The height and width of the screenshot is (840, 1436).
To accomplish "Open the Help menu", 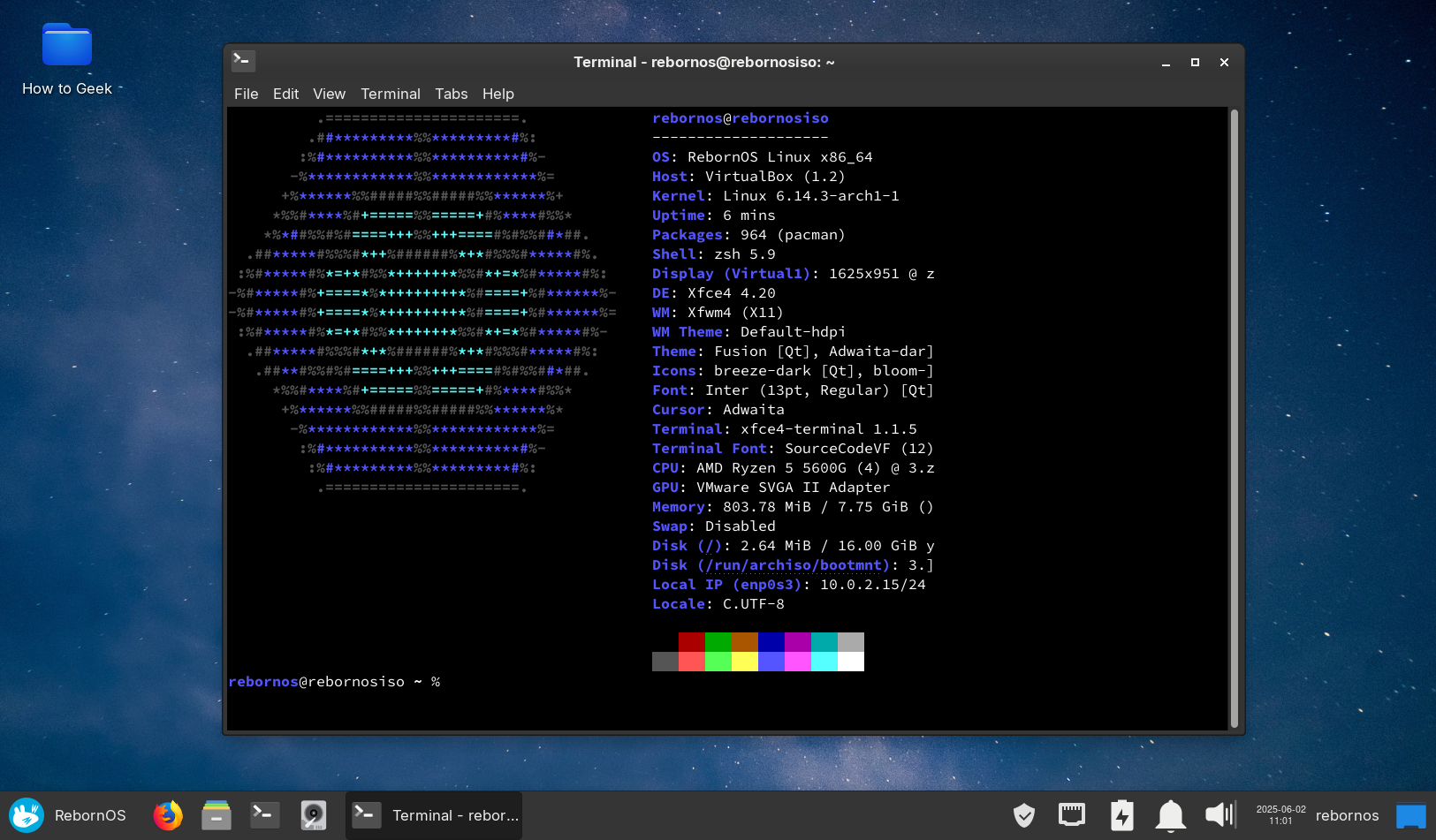I will 498,94.
